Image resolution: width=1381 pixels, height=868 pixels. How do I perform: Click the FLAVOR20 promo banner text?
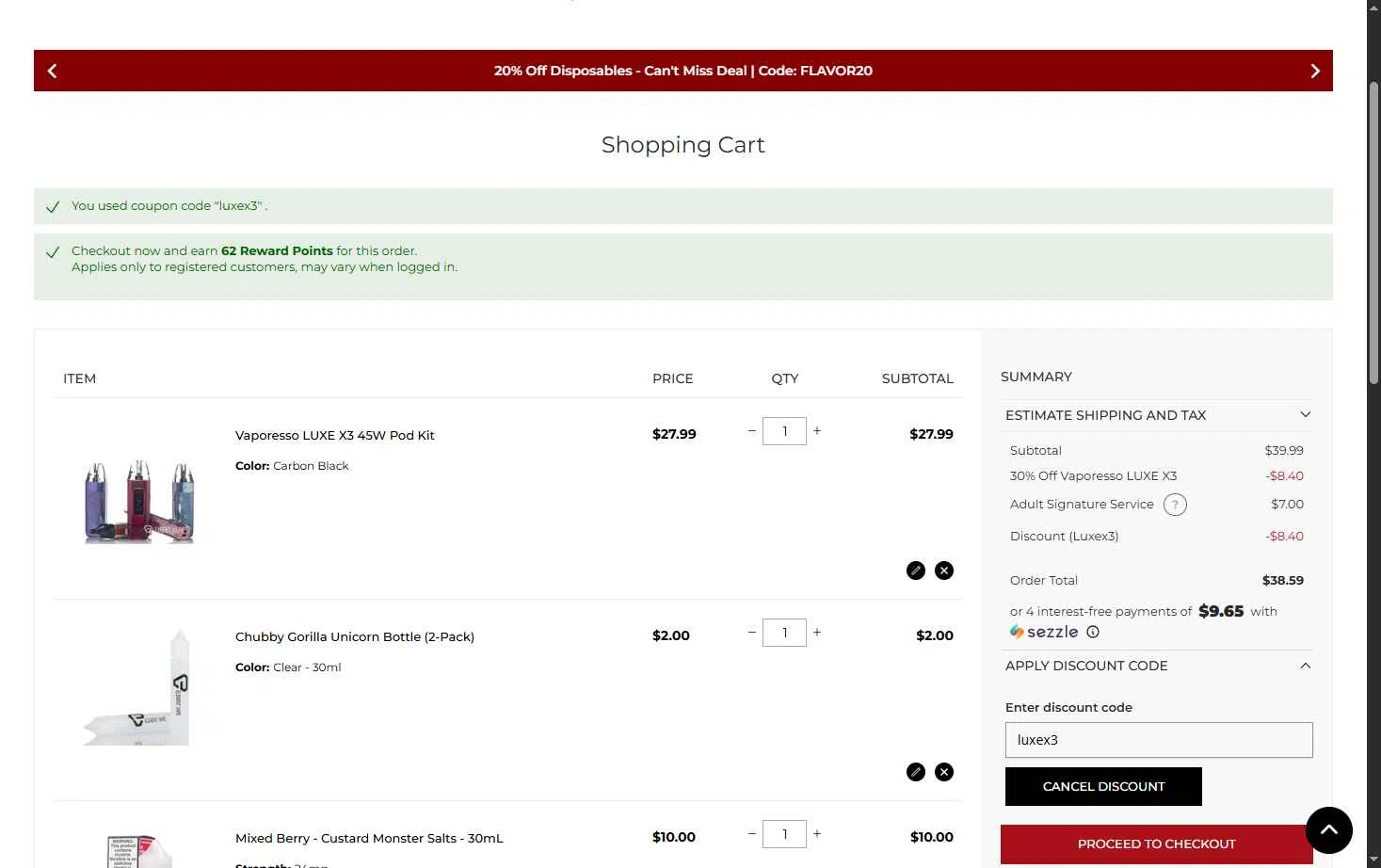(x=683, y=71)
